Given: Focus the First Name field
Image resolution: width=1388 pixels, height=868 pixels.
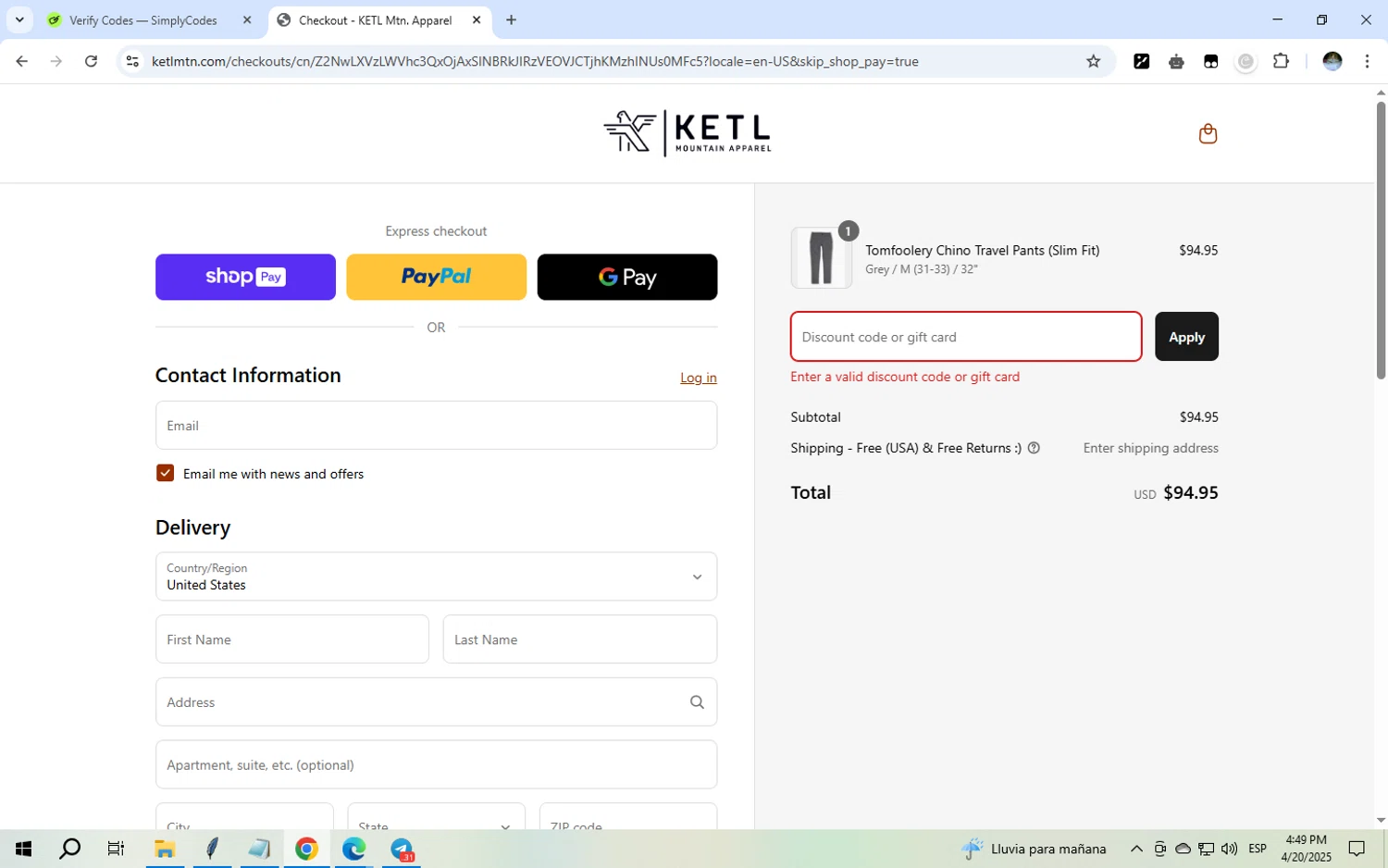Looking at the screenshot, I should (291, 639).
